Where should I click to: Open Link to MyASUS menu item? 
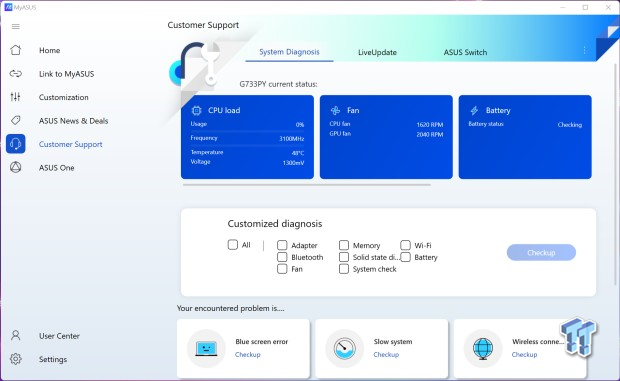tap(66, 74)
